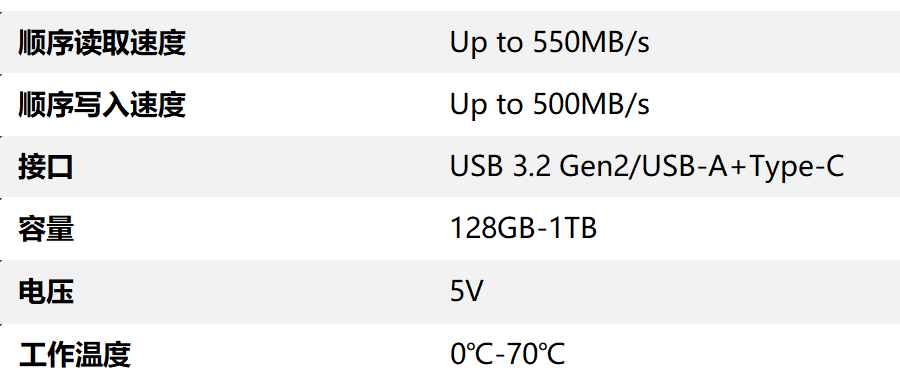
Task: Select the 5V voltage value
Action: pyautogui.click(x=467, y=291)
